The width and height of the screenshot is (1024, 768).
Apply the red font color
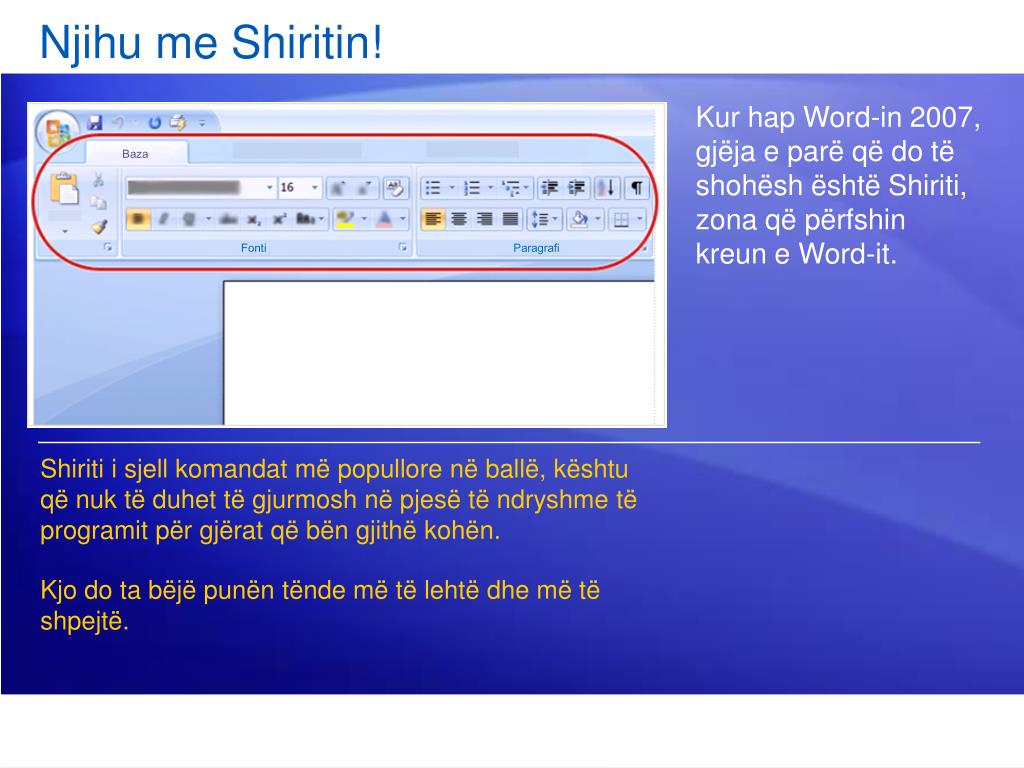(x=385, y=219)
